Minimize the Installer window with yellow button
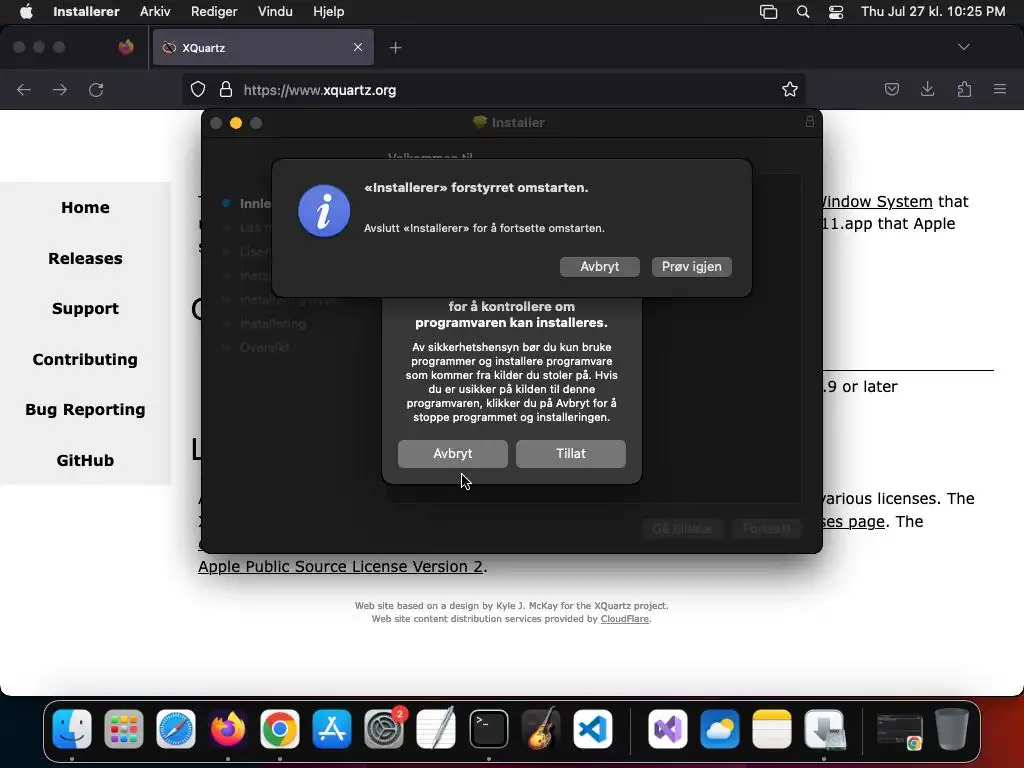Screen dimensions: 1024x768 [x=236, y=123]
